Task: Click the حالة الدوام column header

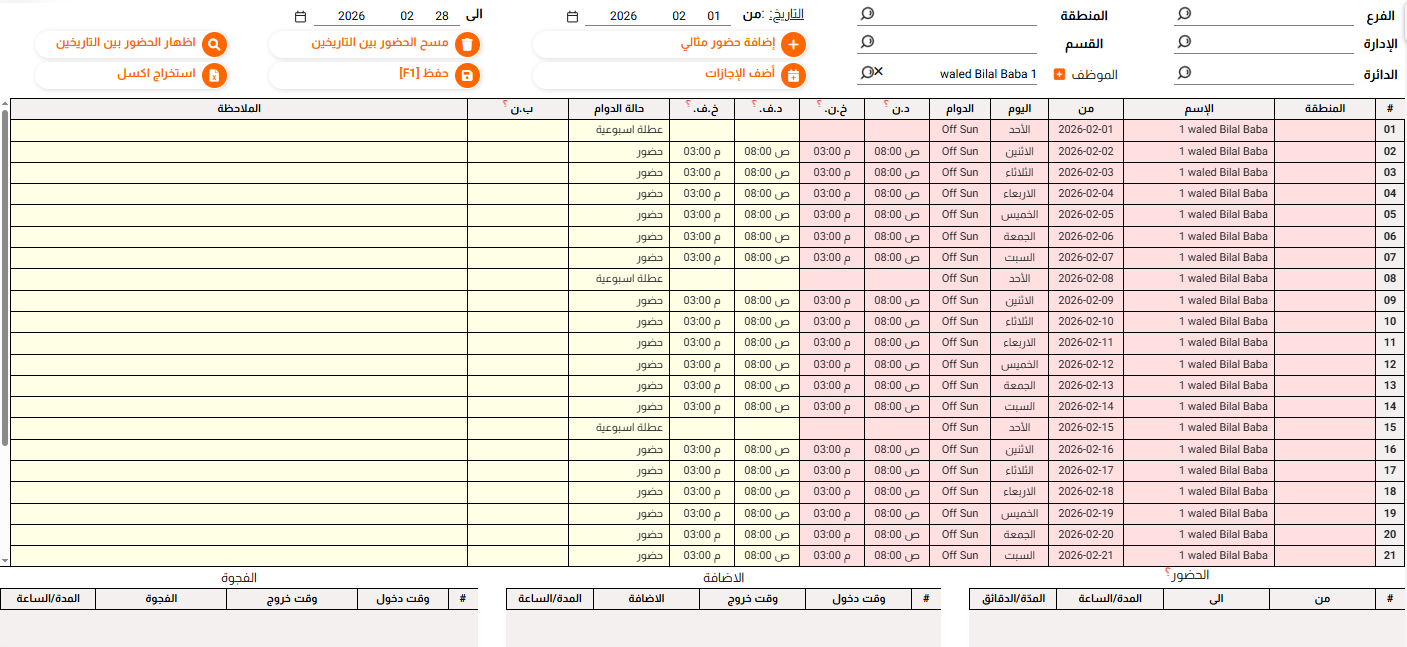Action: tap(619, 109)
